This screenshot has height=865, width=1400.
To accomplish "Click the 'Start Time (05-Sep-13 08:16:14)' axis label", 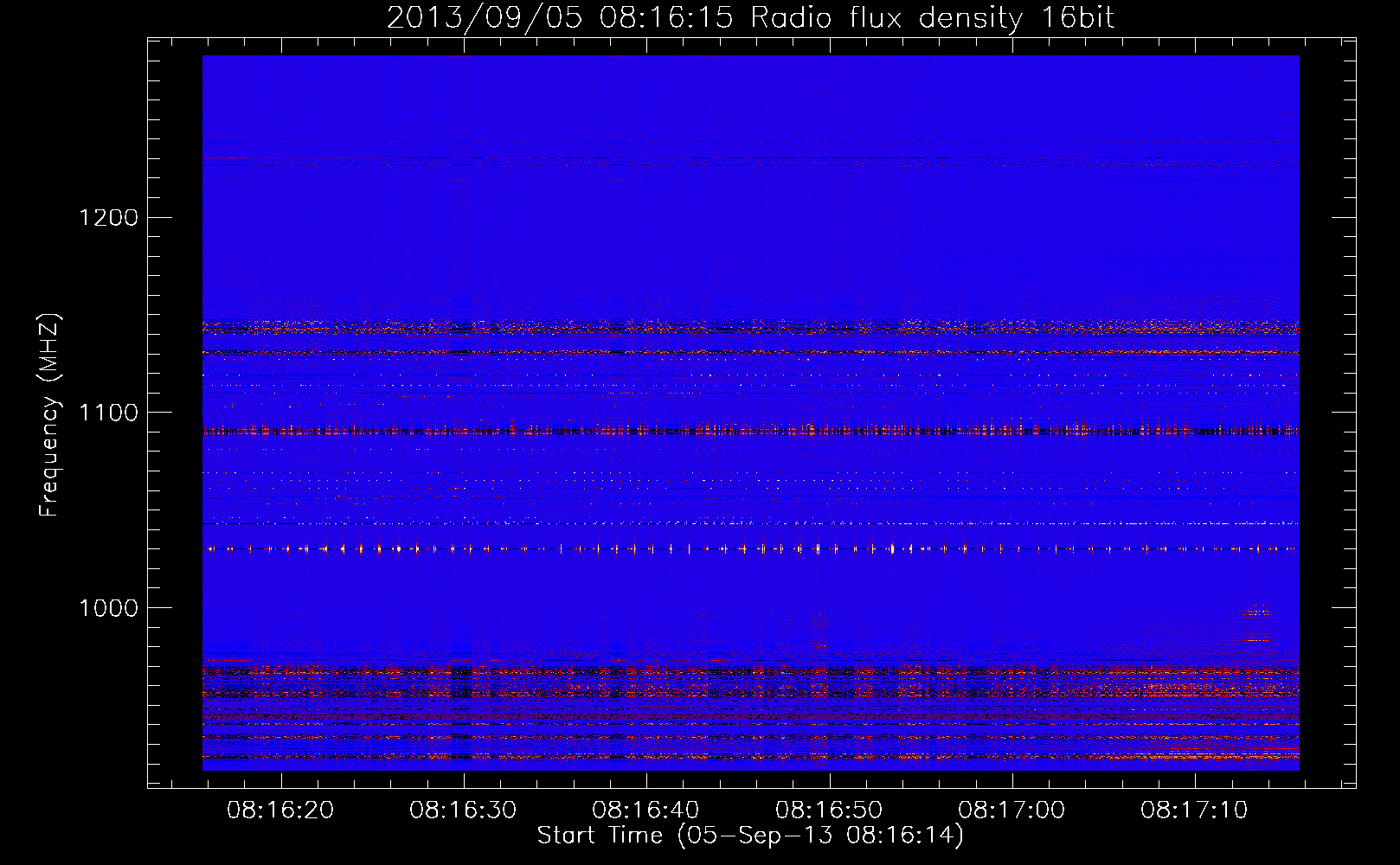I will (750, 836).
